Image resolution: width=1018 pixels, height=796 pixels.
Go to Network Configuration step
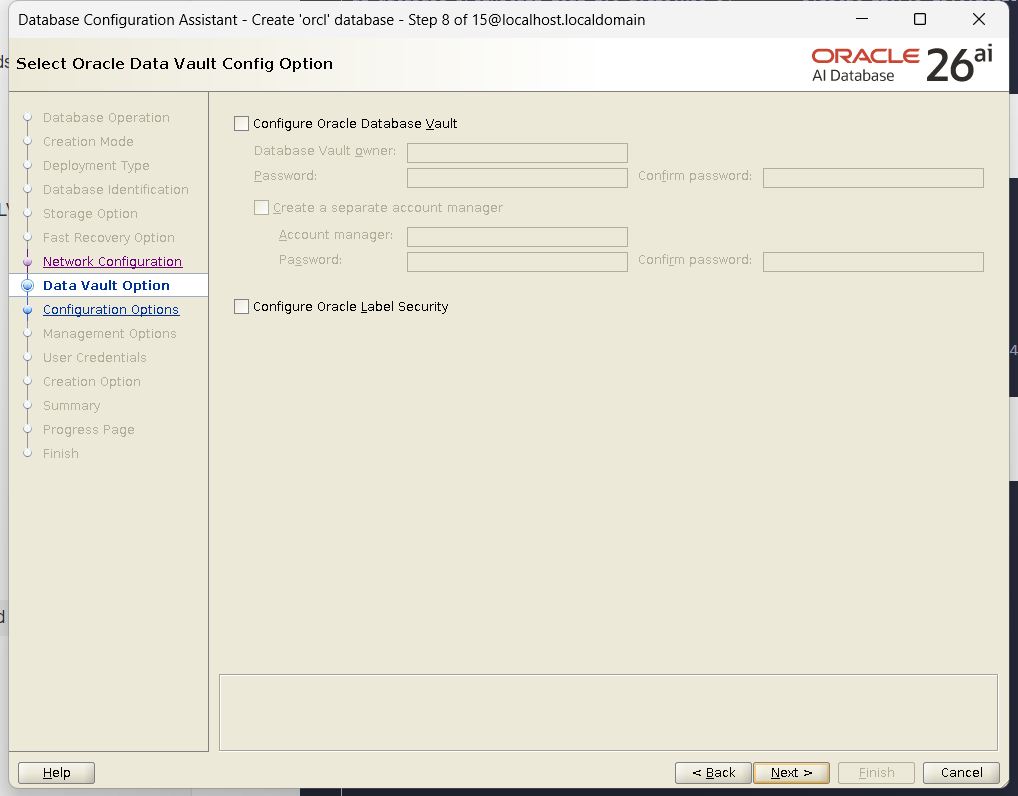[x=112, y=262]
